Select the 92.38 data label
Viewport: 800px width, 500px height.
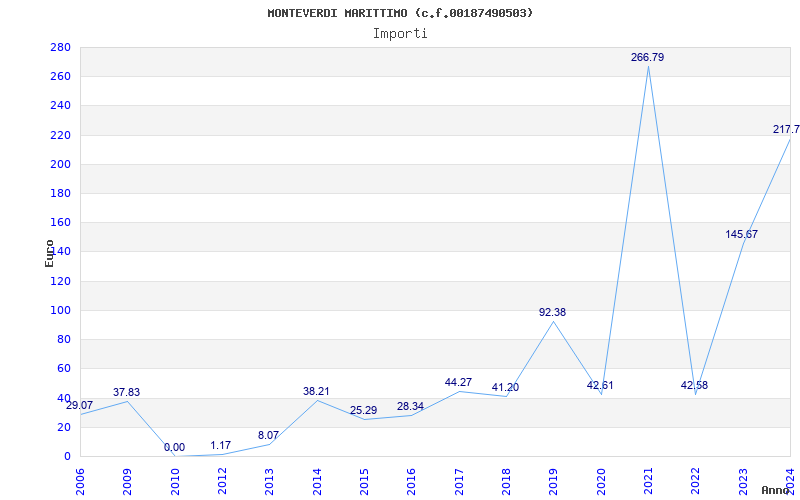[x=553, y=313]
